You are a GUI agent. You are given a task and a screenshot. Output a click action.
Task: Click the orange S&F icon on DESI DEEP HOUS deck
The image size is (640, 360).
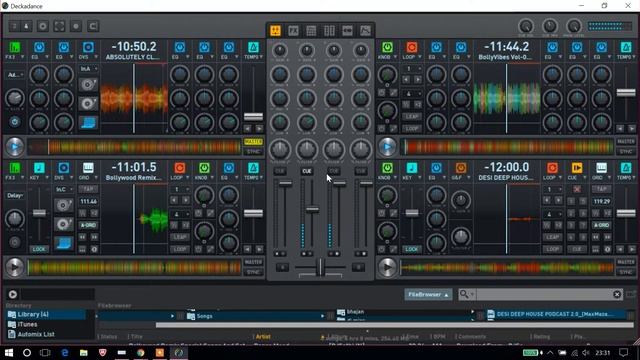click(460, 168)
